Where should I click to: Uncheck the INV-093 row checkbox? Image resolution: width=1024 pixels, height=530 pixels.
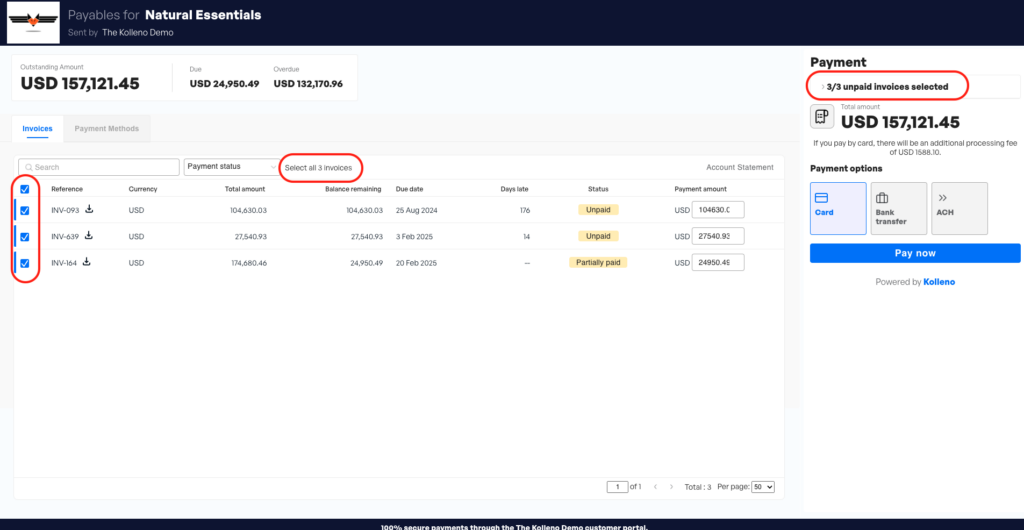[x=25, y=210]
